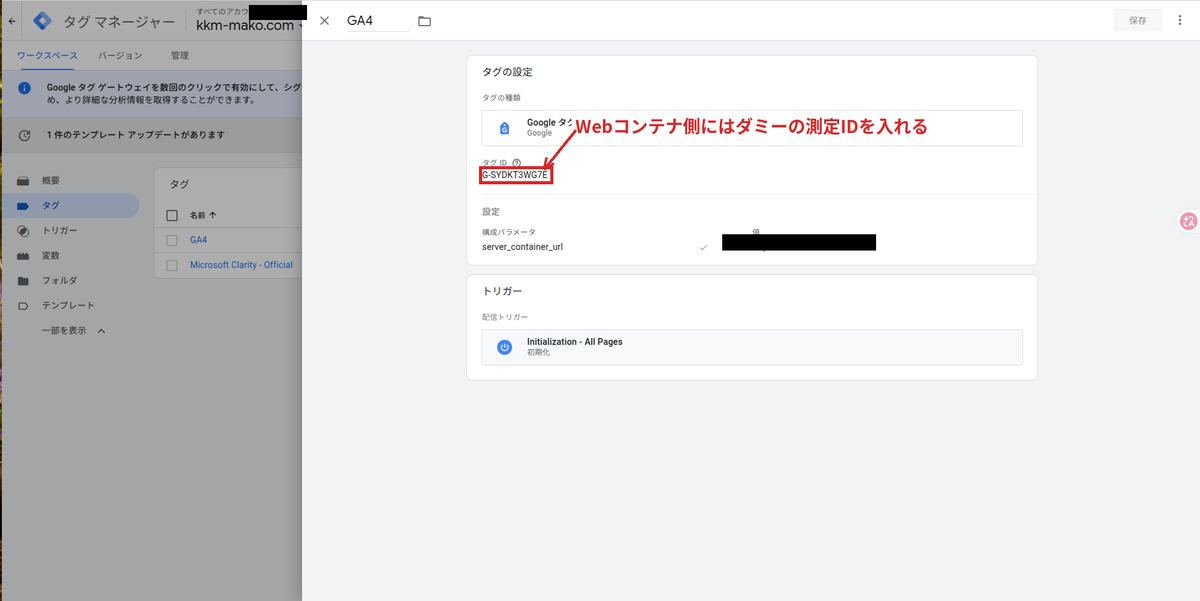Click the テンプレート sidebar icon
Screen dimensions: 1200x601
coord(23,306)
